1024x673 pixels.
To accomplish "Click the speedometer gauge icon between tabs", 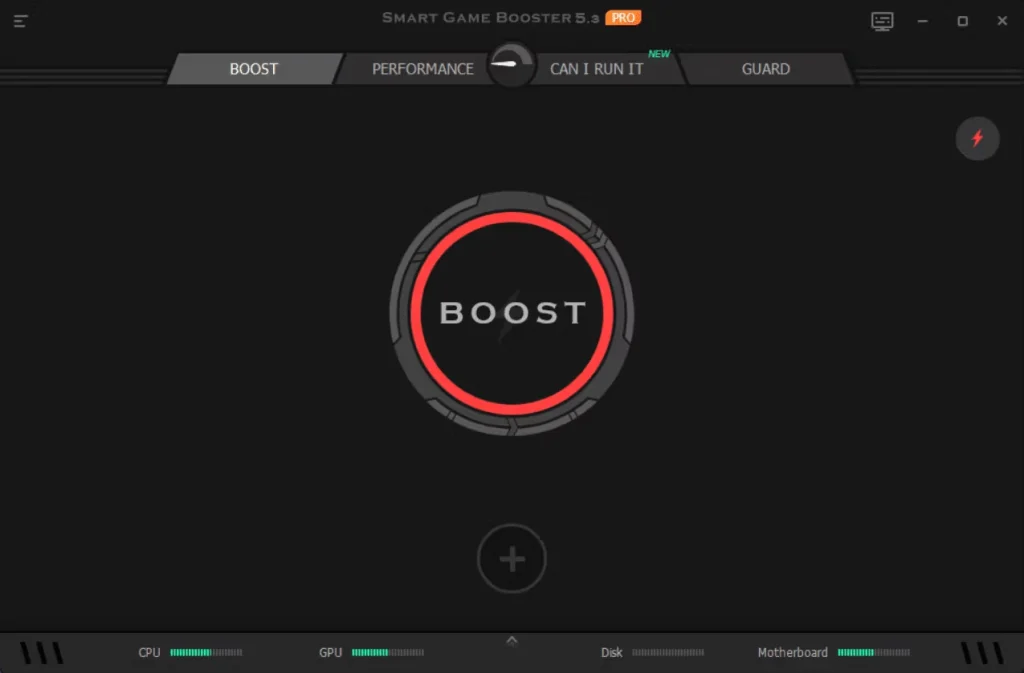I will click(511, 64).
